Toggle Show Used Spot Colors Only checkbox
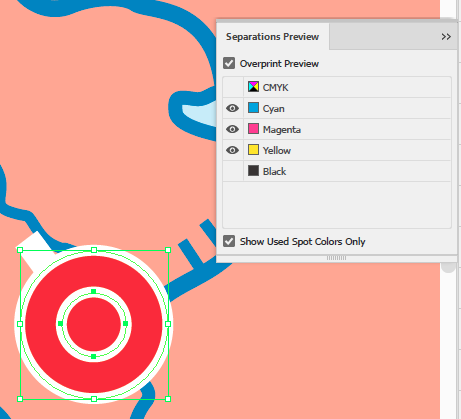Viewport: 461px width, 419px height. 229,241
